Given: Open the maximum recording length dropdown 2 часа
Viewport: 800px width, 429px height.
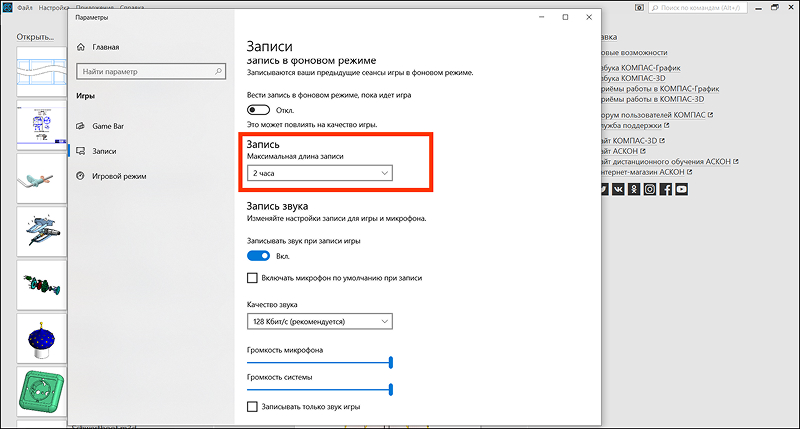Looking at the screenshot, I should (x=320, y=173).
